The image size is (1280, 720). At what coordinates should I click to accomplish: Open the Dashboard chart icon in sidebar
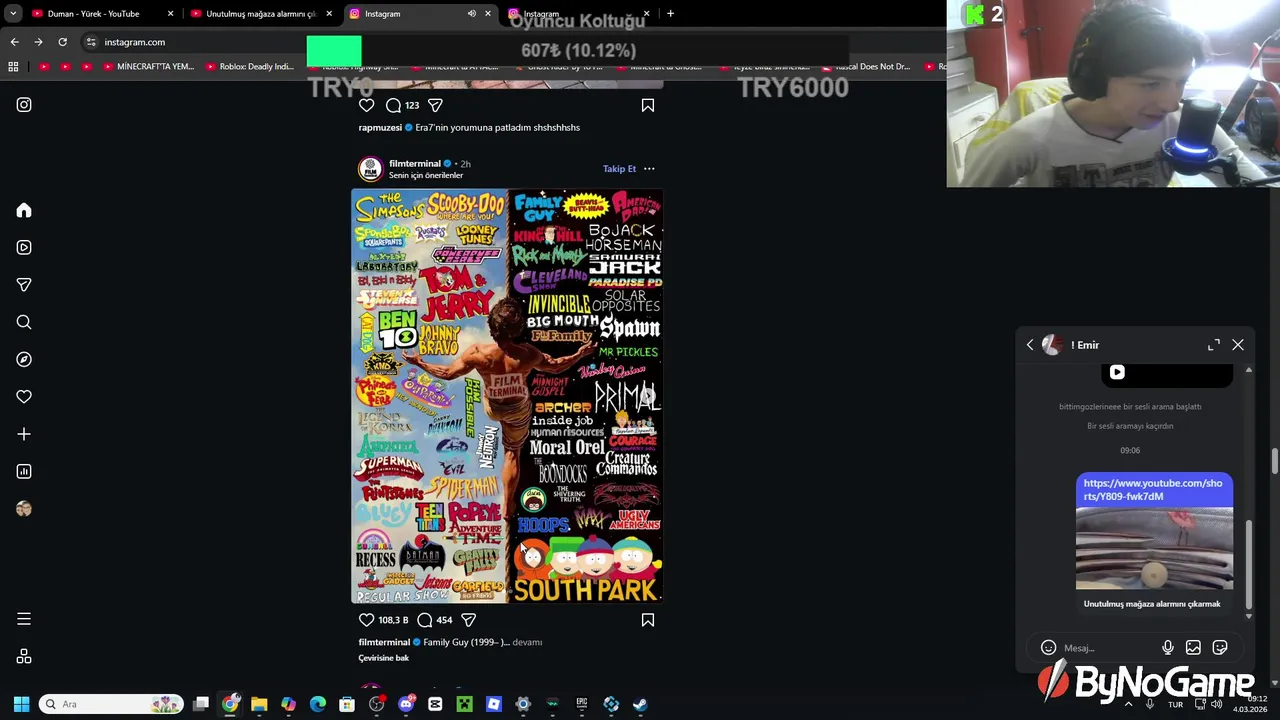pyautogui.click(x=24, y=471)
